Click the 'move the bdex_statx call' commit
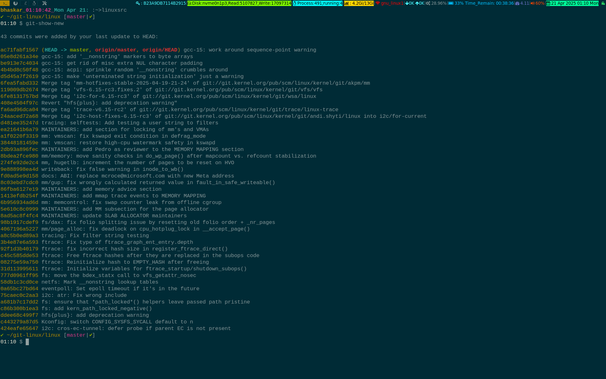606x379 pixels. click(98, 275)
